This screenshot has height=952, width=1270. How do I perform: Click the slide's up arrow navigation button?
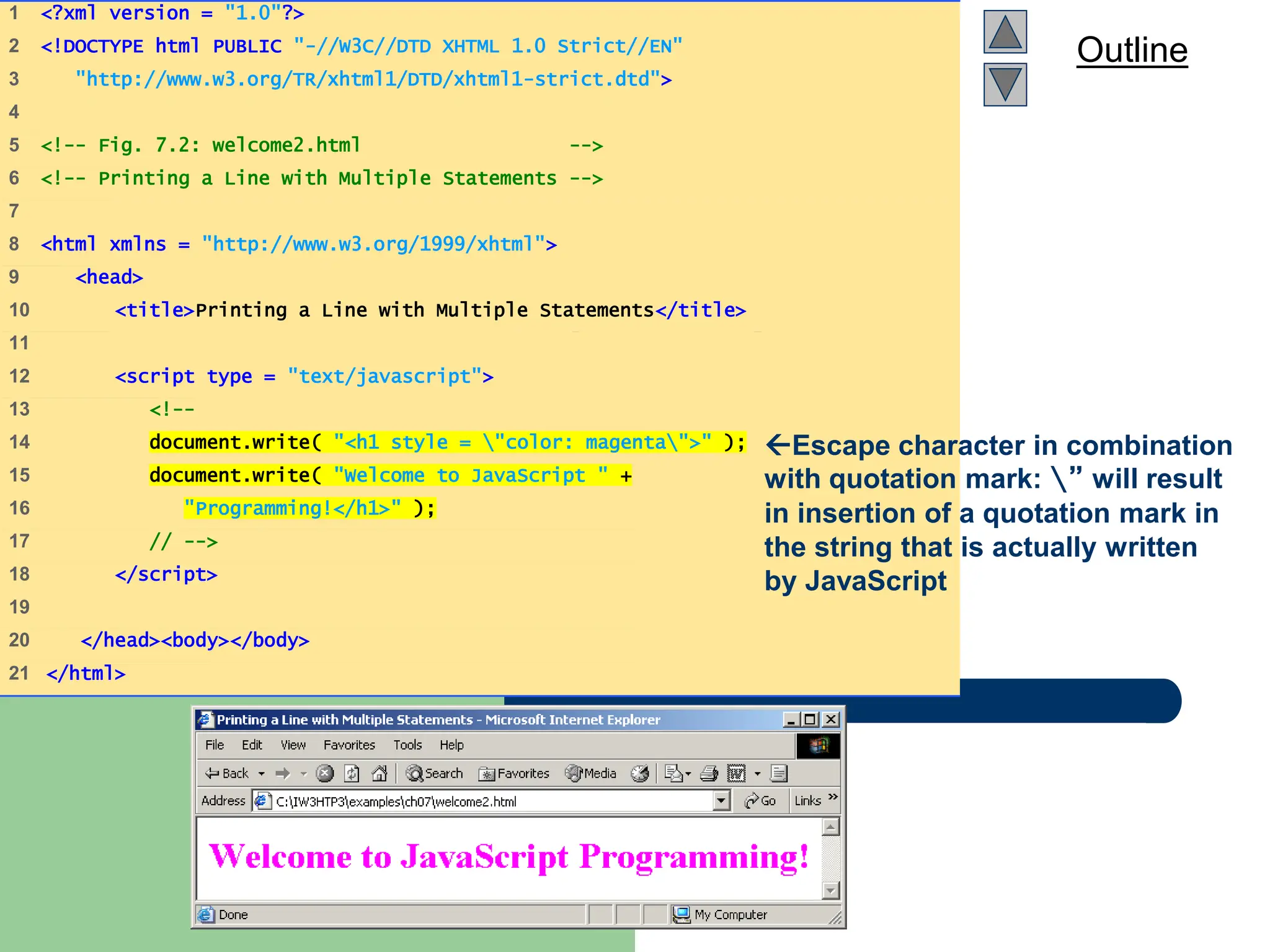click(x=1005, y=32)
